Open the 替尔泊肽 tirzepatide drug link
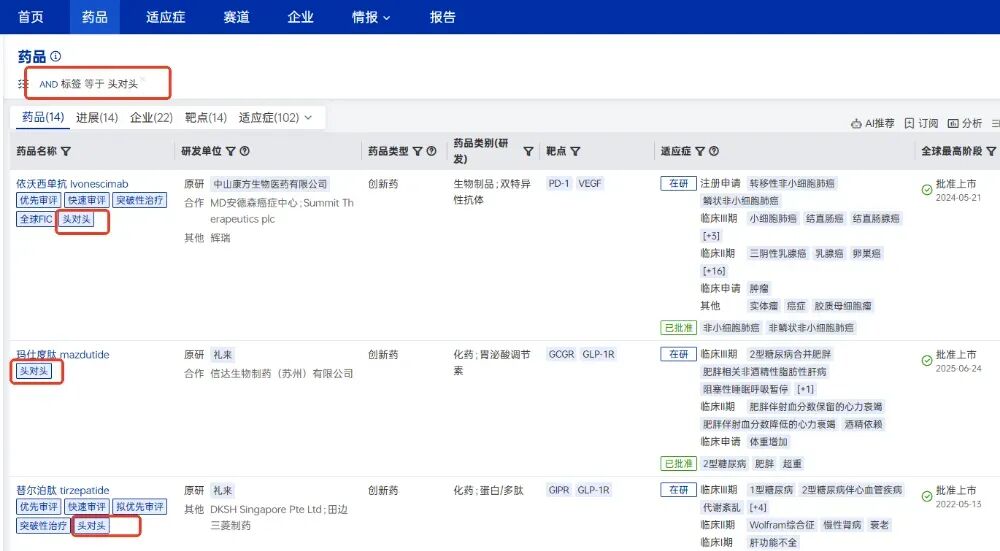The width and height of the screenshot is (1000, 551). click(63, 491)
